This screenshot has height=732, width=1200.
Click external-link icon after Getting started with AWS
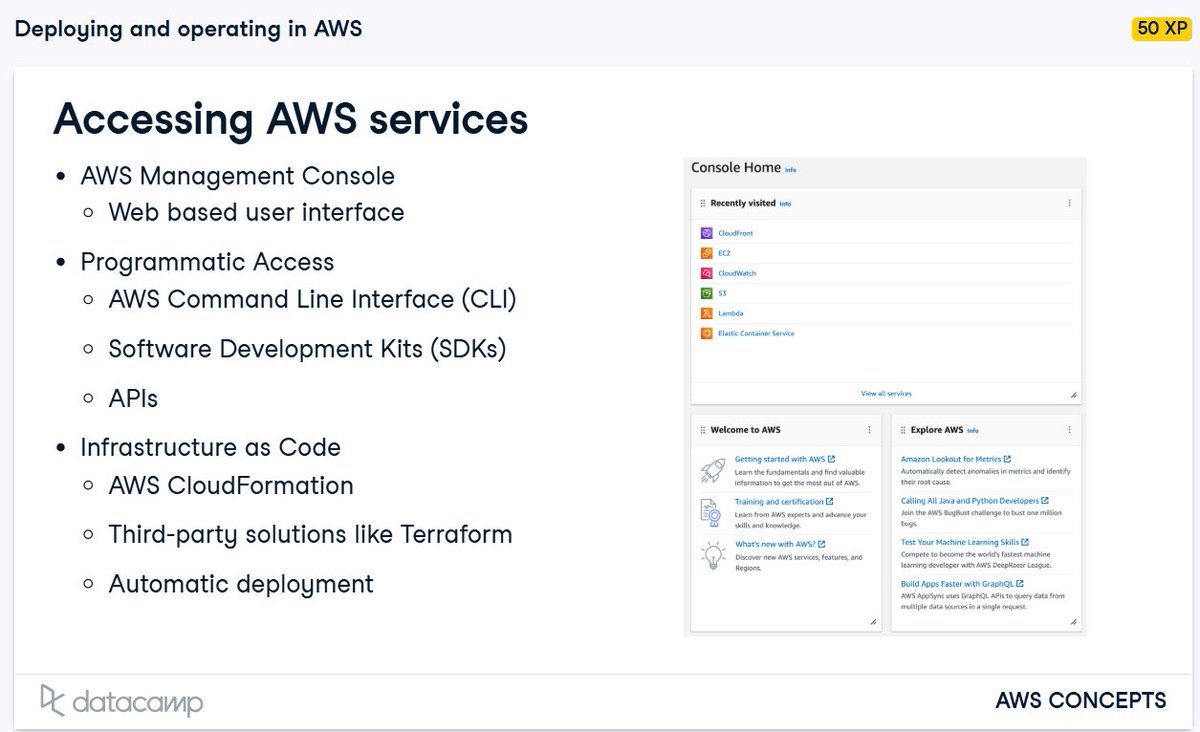tap(831, 459)
